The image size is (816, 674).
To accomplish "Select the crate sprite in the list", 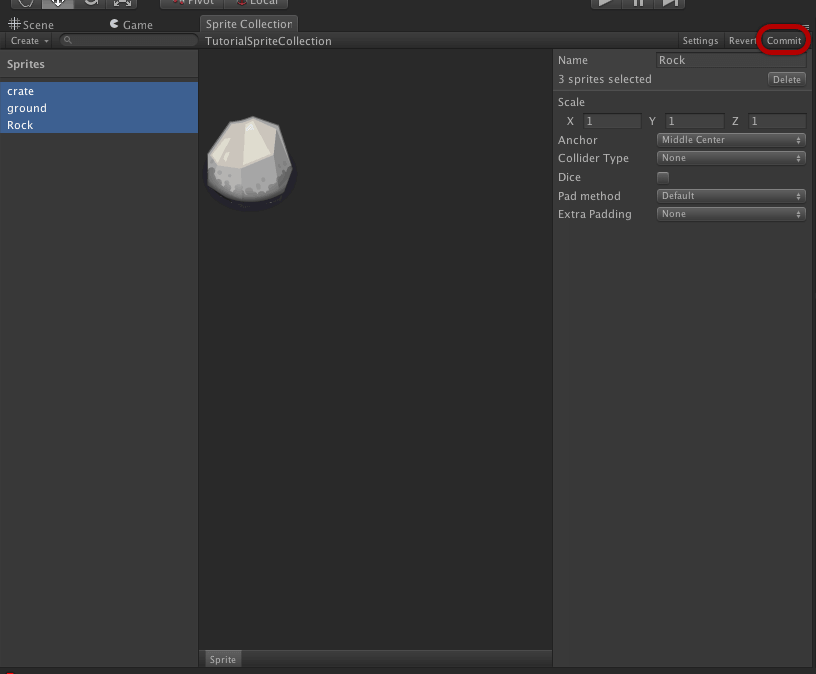I will 99,91.
